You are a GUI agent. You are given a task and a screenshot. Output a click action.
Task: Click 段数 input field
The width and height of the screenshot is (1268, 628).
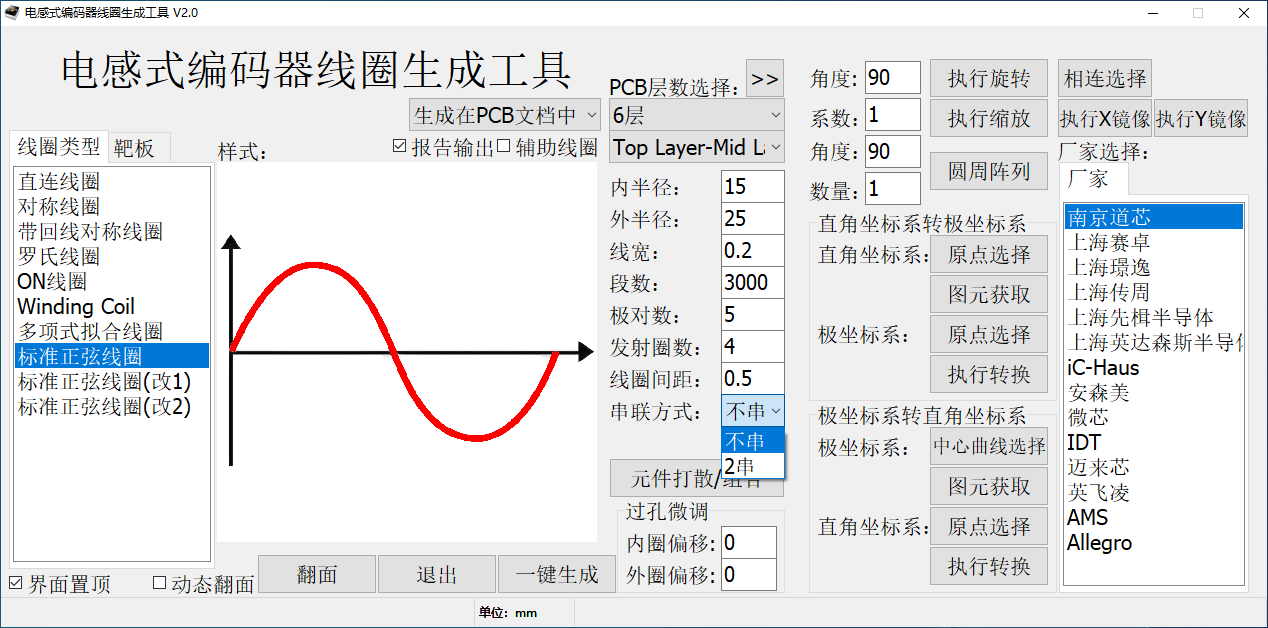tap(753, 283)
